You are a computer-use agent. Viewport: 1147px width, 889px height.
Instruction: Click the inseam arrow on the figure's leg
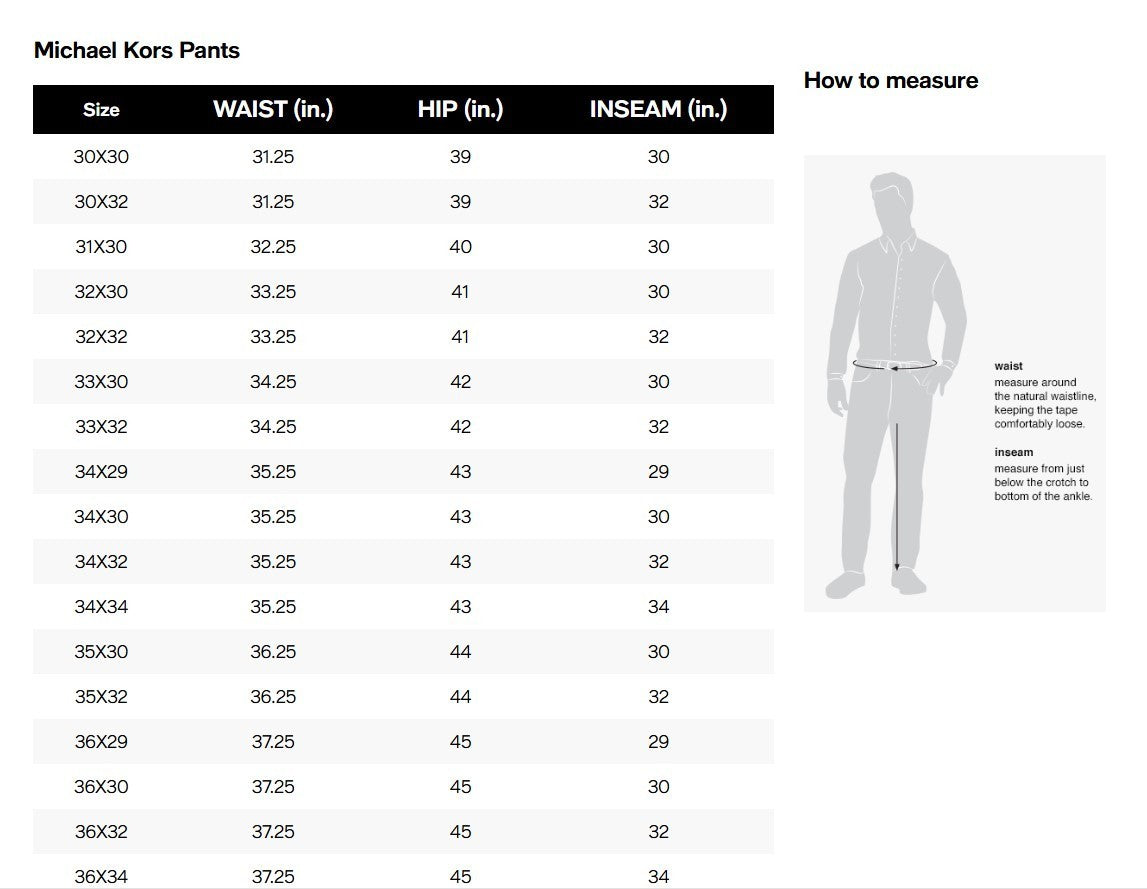point(897,497)
